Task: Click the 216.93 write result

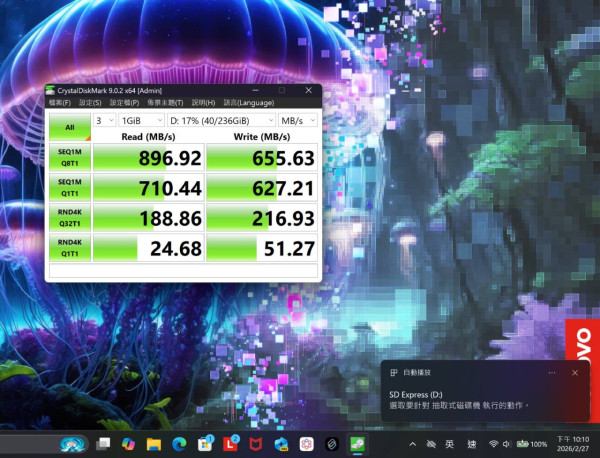Action: pyautogui.click(x=262, y=218)
